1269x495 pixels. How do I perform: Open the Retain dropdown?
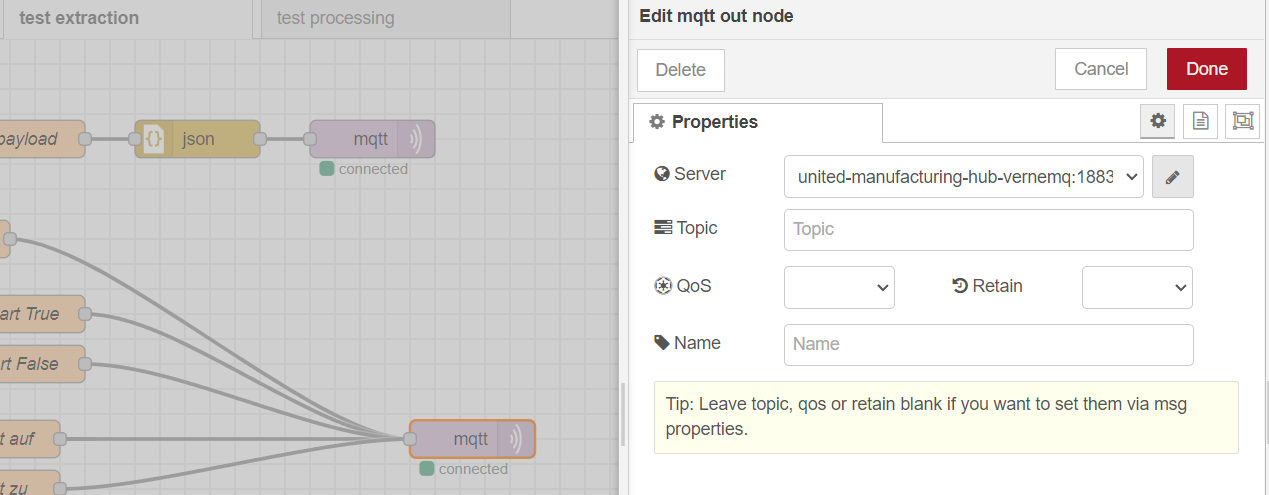[x=1137, y=287]
